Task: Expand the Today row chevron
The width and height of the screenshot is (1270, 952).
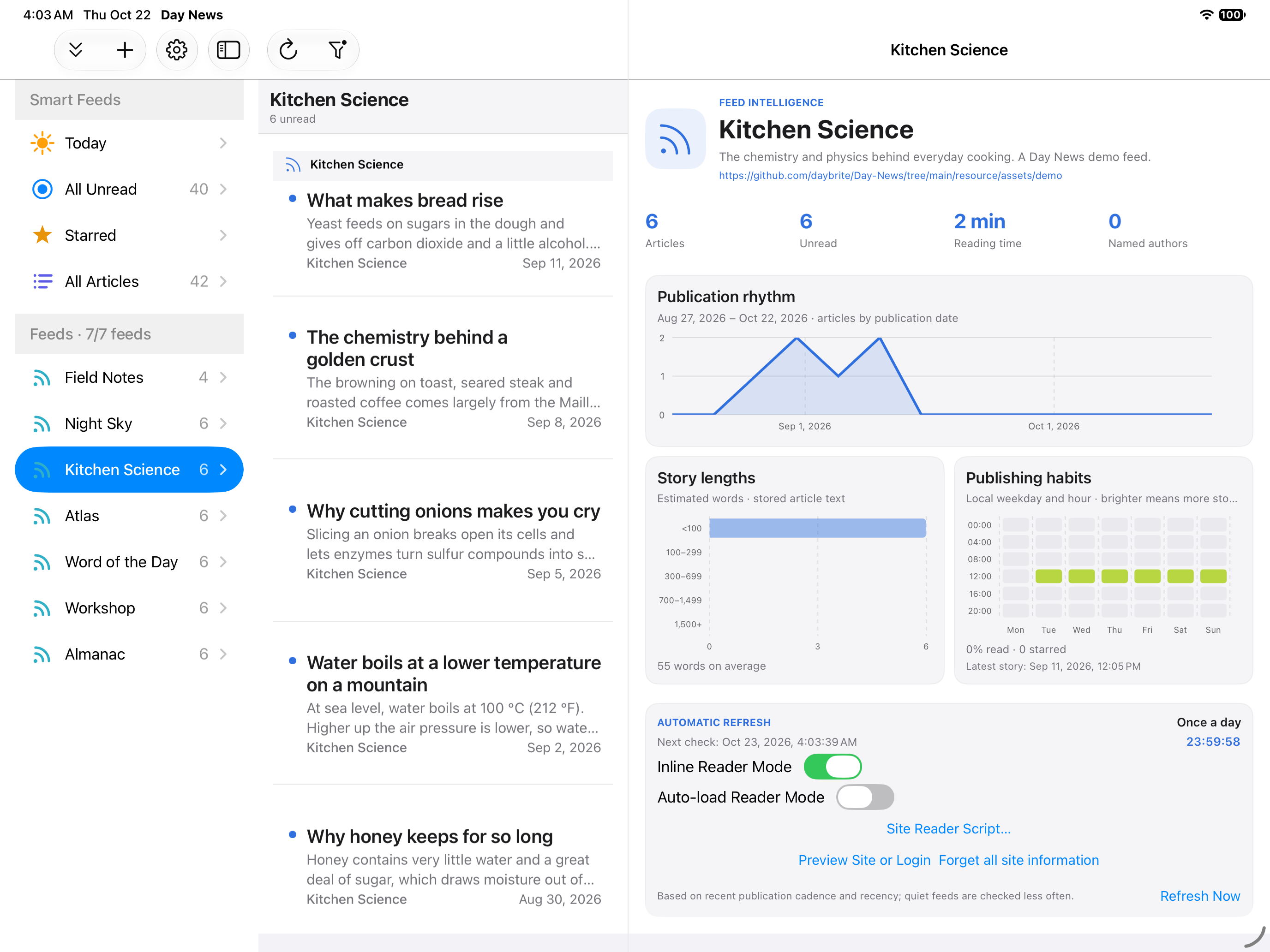Action: click(223, 143)
